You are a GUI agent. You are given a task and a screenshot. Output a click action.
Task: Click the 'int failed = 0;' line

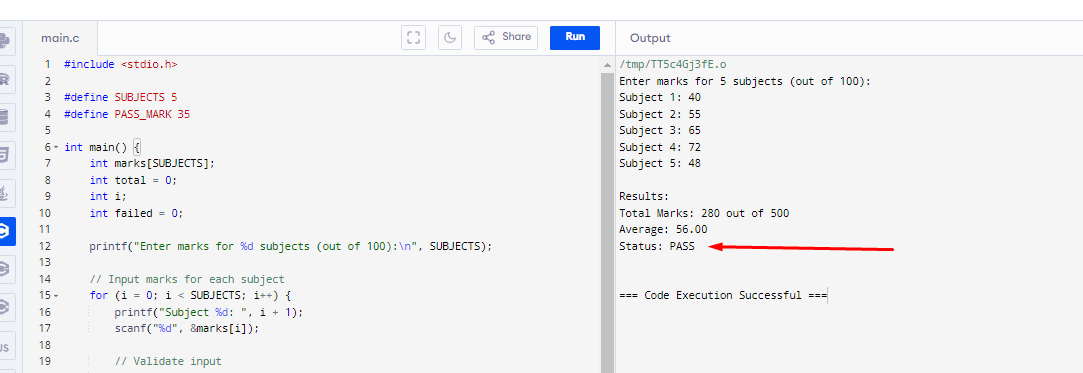tap(136, 213)
